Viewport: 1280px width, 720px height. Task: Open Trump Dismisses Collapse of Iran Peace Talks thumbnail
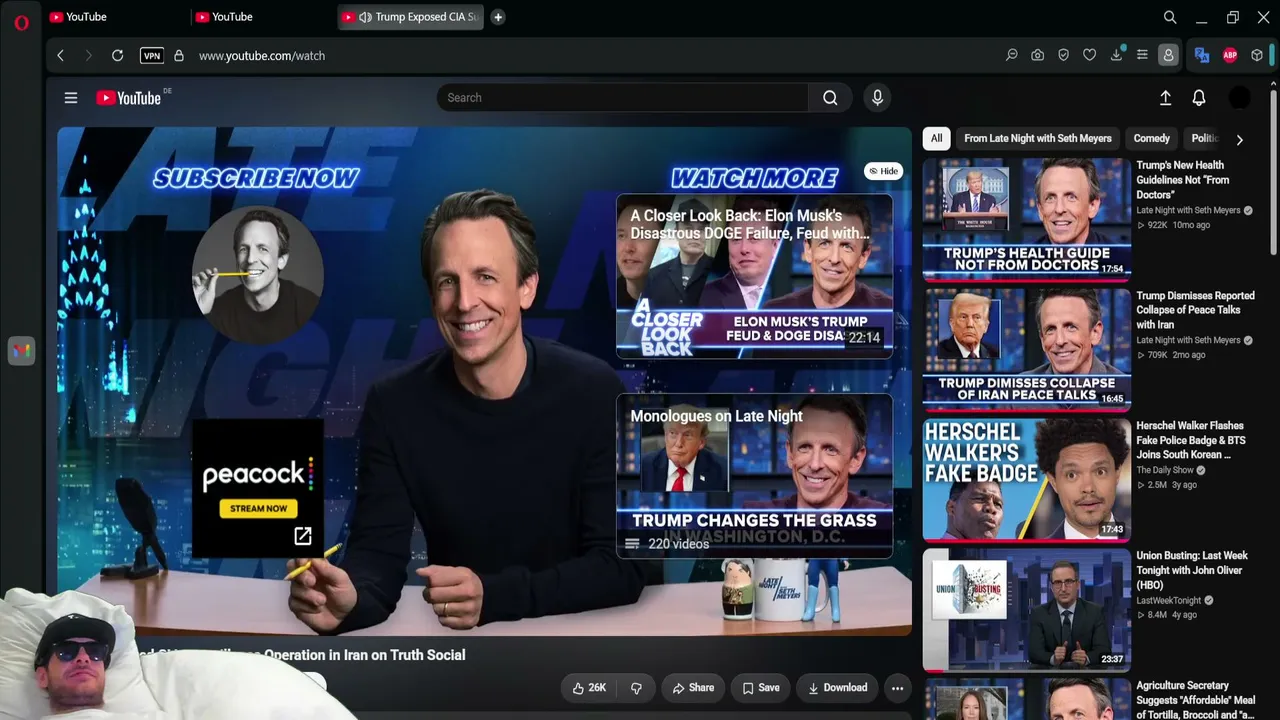1027,348
